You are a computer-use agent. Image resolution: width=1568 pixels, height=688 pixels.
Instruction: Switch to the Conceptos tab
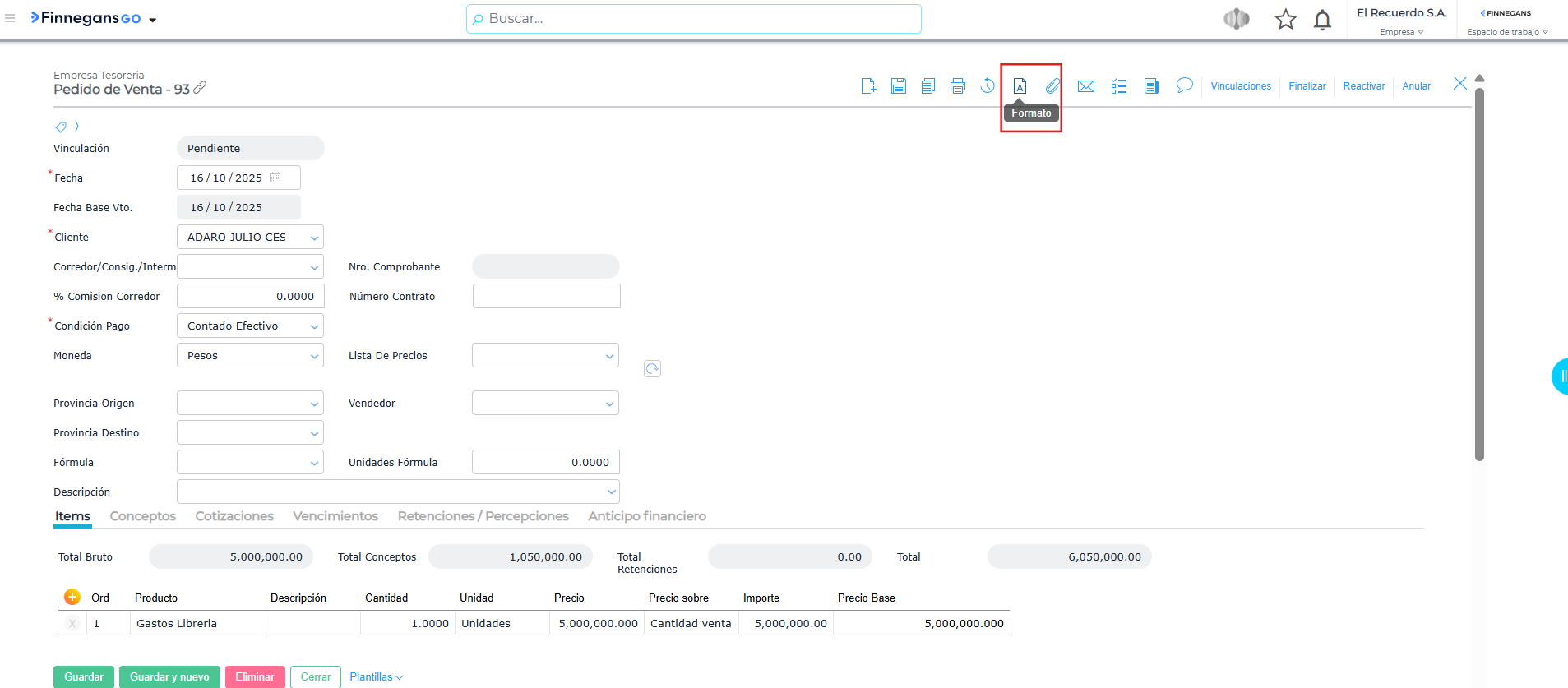tap(142, 516)
